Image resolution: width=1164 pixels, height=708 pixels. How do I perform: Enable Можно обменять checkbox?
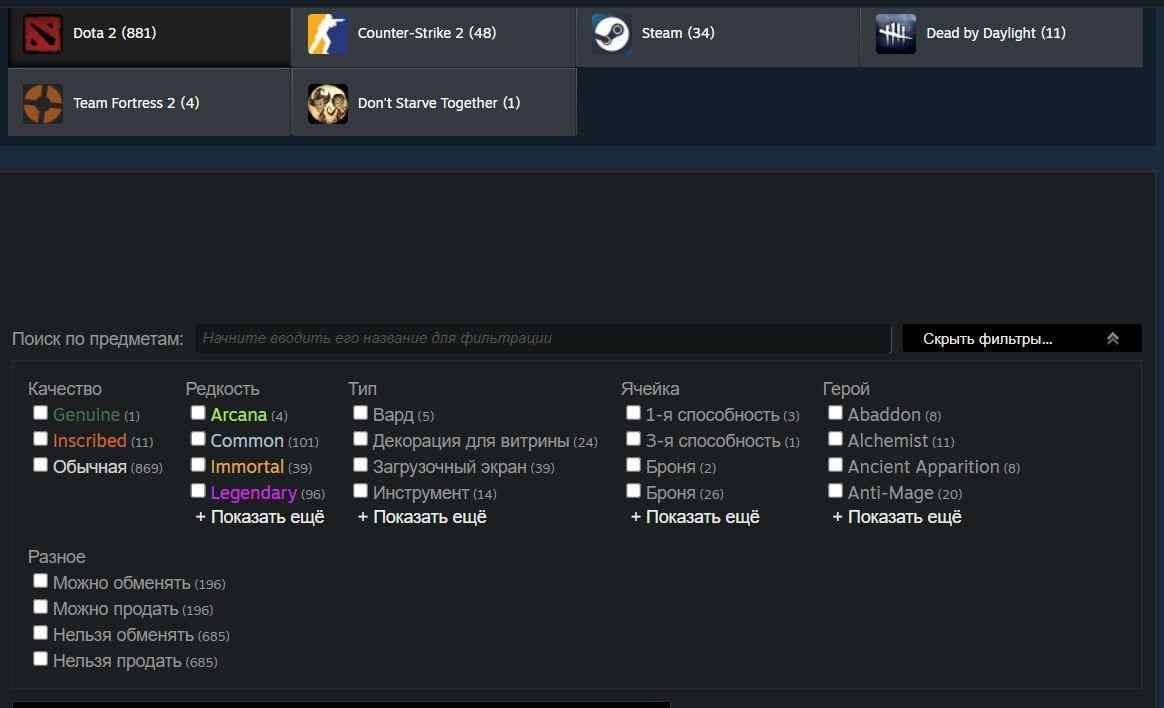pyautogui.click(x=40, y=581)
